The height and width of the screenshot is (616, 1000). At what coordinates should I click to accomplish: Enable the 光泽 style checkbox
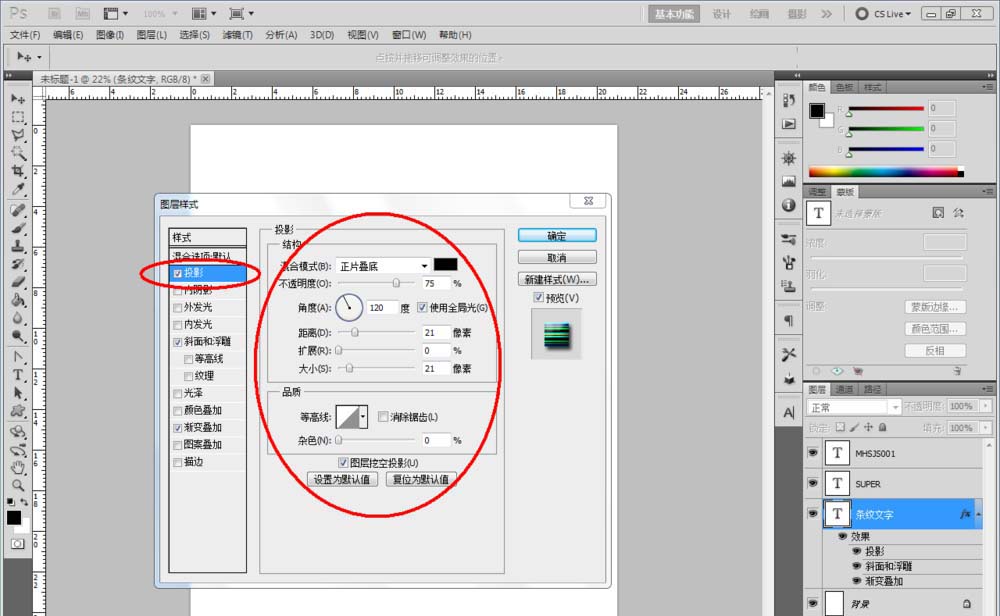(x=178, y=393)
